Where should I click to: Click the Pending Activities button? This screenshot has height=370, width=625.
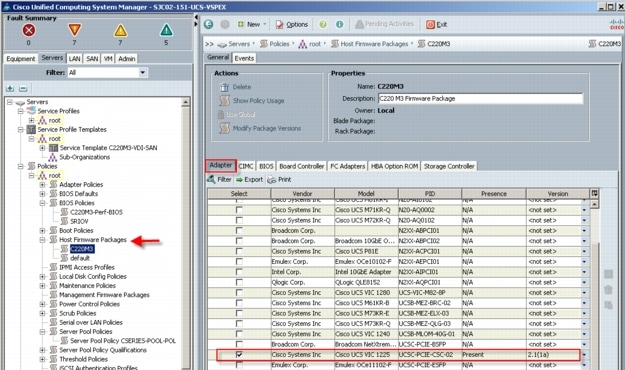tap(385, 24)
